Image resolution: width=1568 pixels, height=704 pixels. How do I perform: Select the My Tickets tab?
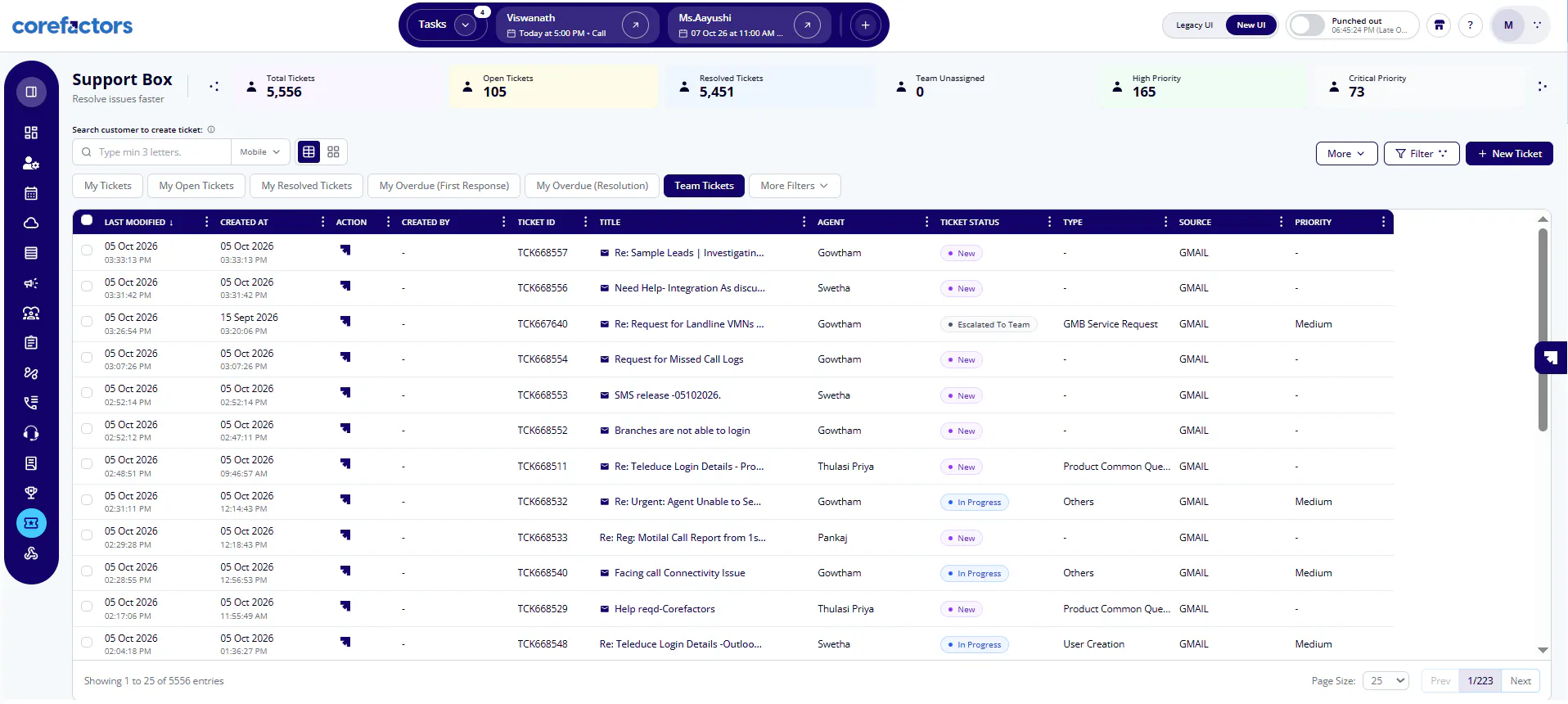click(x=108, y=186)
